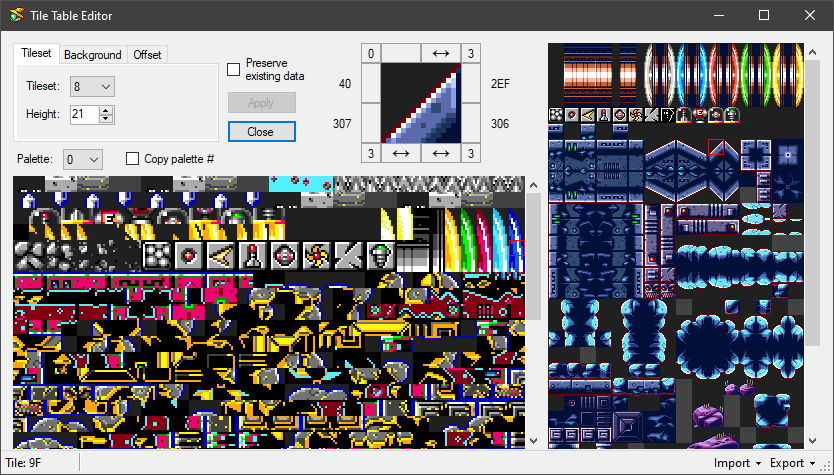Viewport: 834px width, 475px height.
Task: Click the tile table scrollbar down arrow
Action: pyautogui.click(x=812, y=441)
